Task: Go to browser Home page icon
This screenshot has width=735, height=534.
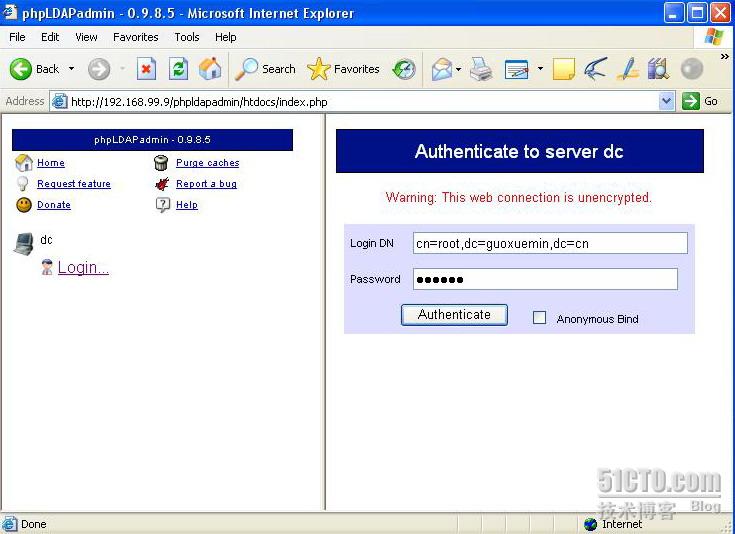Action: (x=210, y=69)
